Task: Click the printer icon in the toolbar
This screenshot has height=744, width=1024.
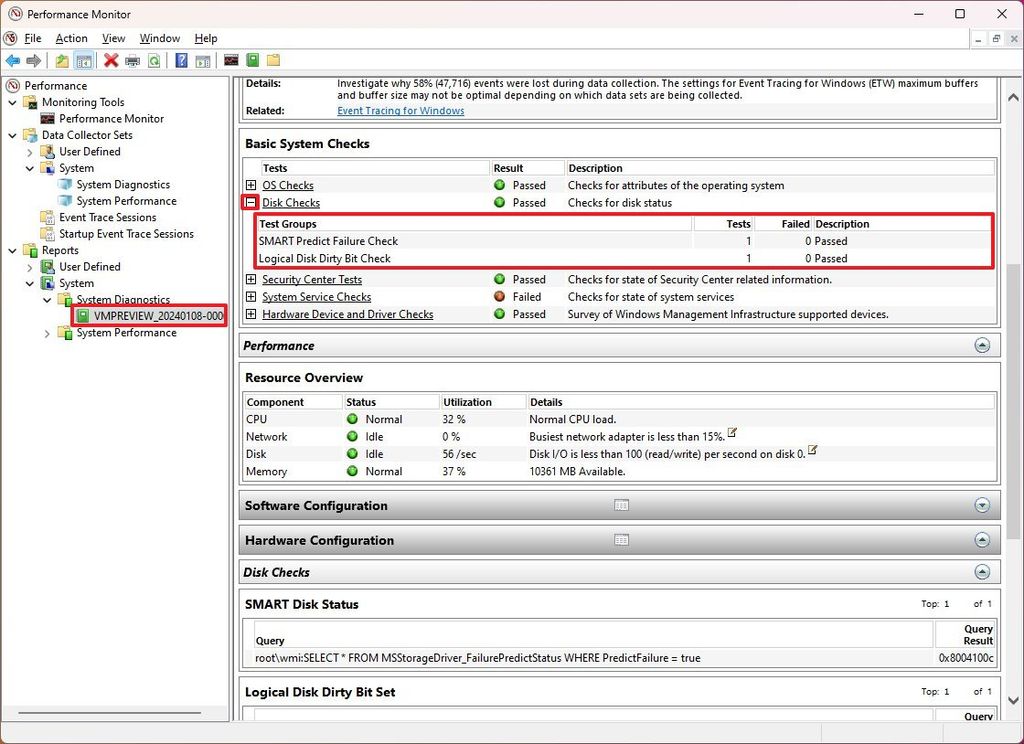Action: click(x=132, y=61)
